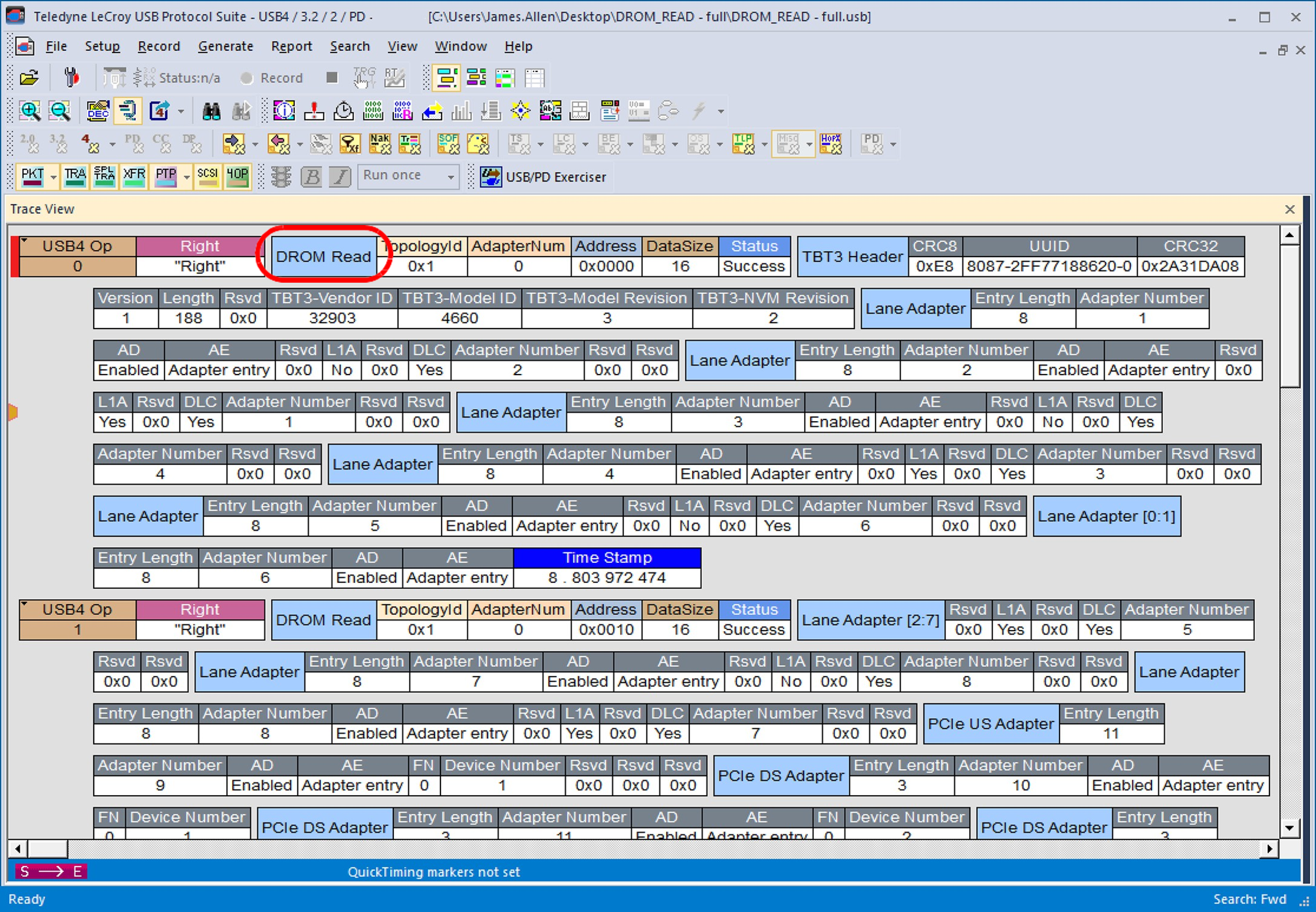Open the Generate menu
This screenshot has height=912, width=1316.
(225, 47)
